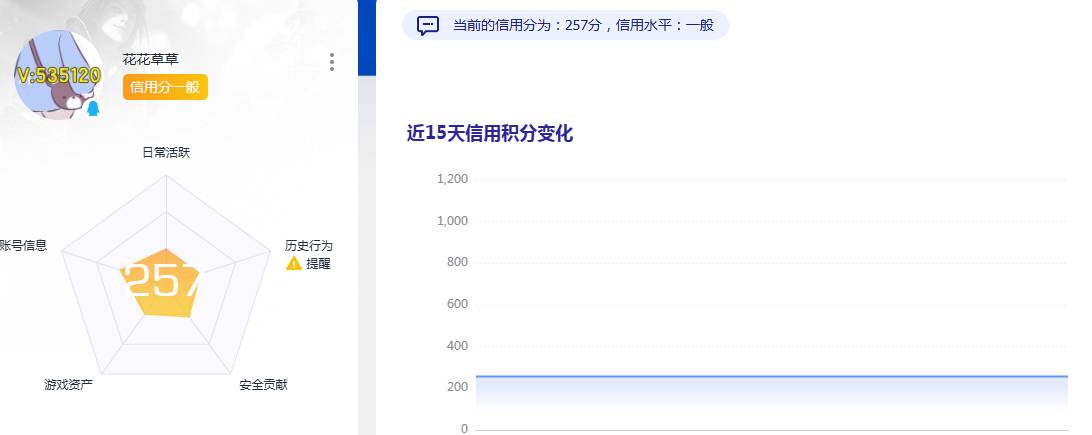Click the QQ penguin badge on avatar
The height and width of the screenshot is (435, 1092).
pos(93,108)
